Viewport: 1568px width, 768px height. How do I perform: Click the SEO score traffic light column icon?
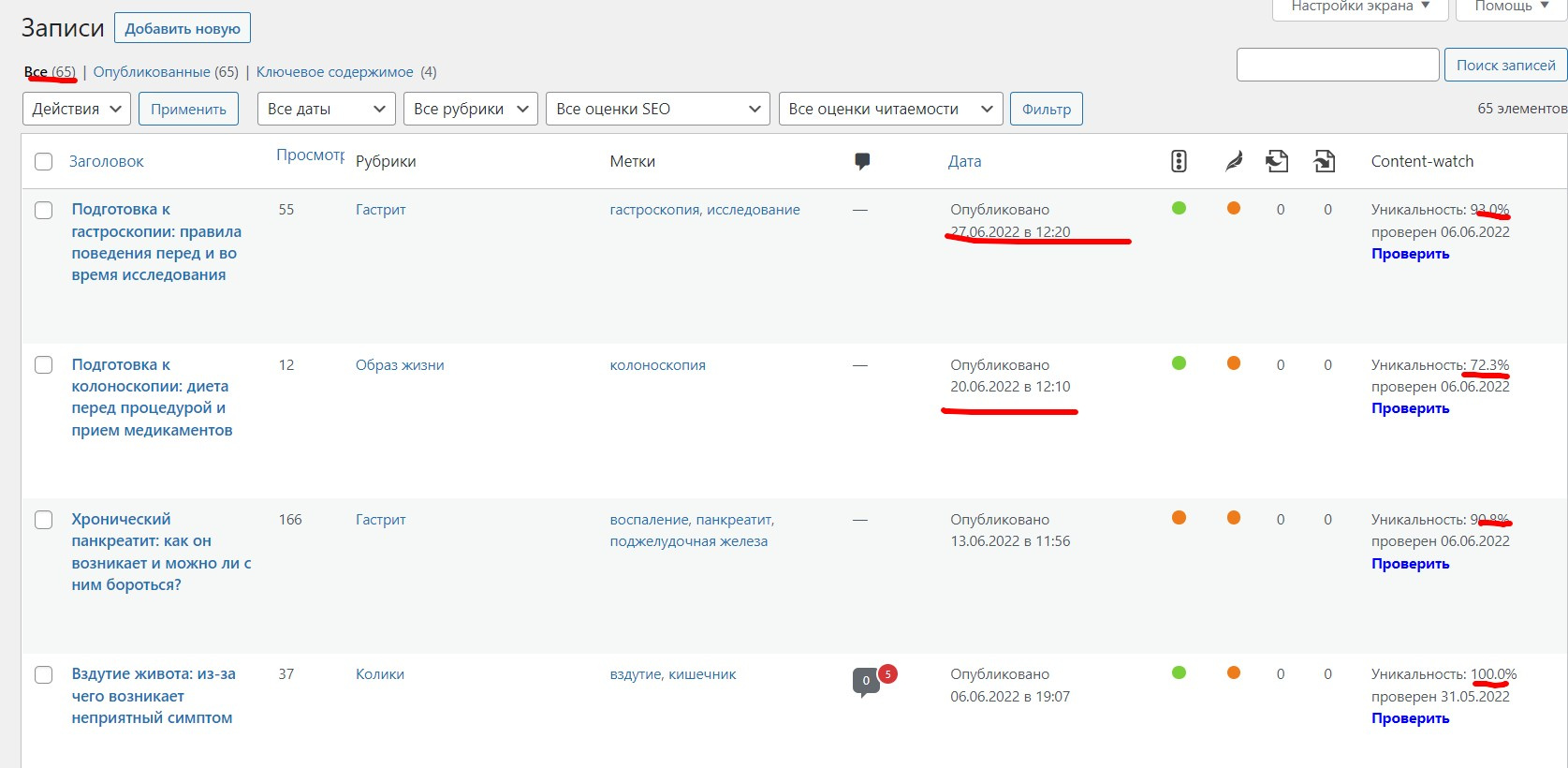1179,161
